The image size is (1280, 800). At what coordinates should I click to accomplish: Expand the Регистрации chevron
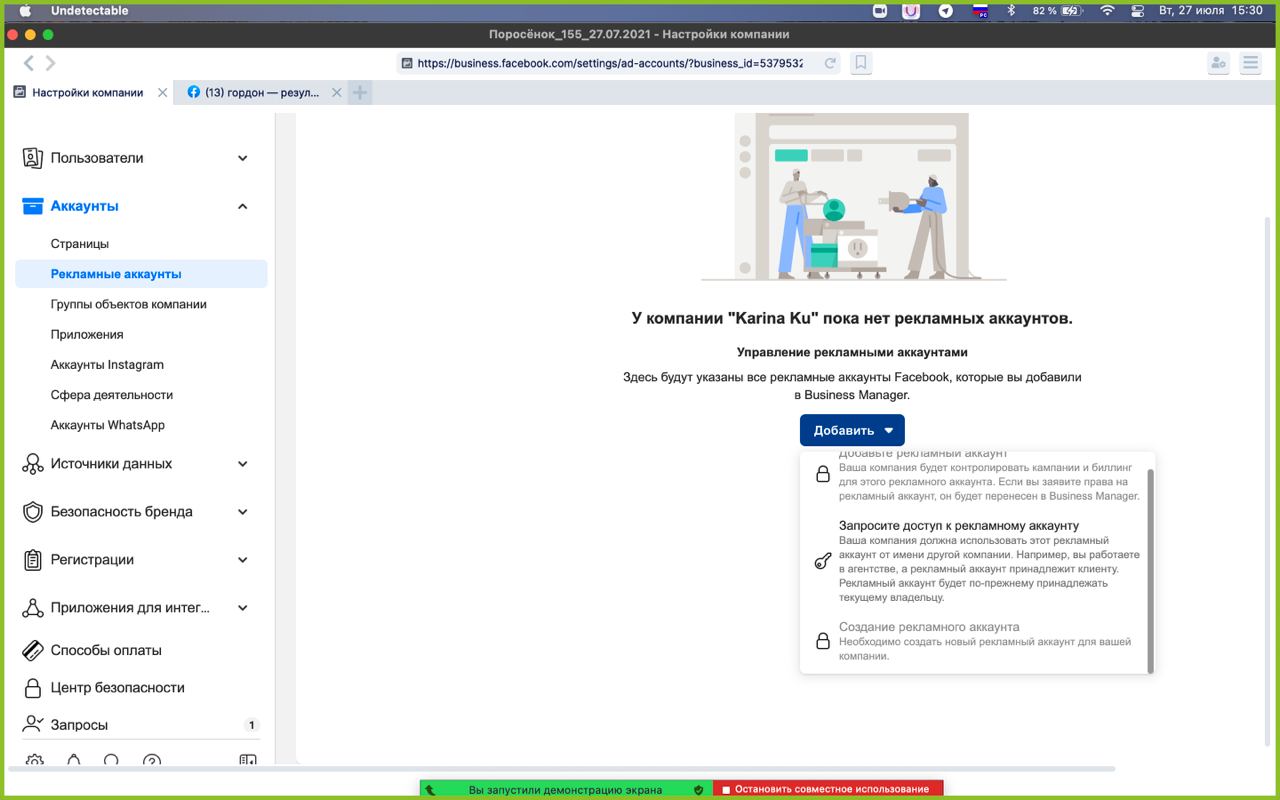[242, 560]
